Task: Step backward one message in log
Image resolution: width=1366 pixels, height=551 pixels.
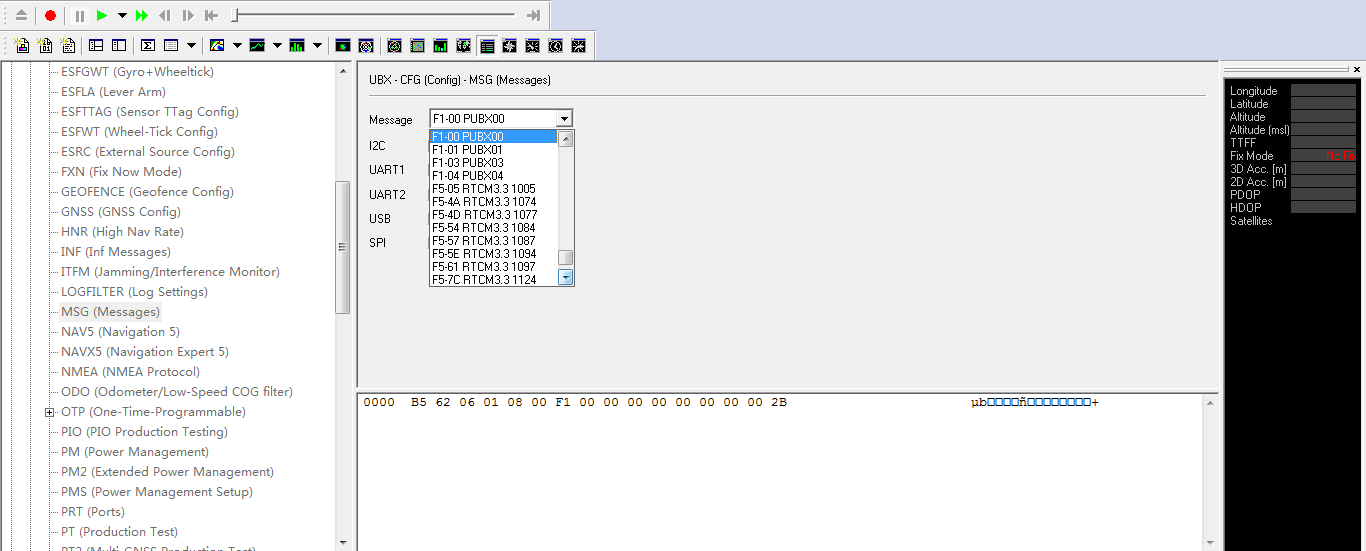Action: 165,16
